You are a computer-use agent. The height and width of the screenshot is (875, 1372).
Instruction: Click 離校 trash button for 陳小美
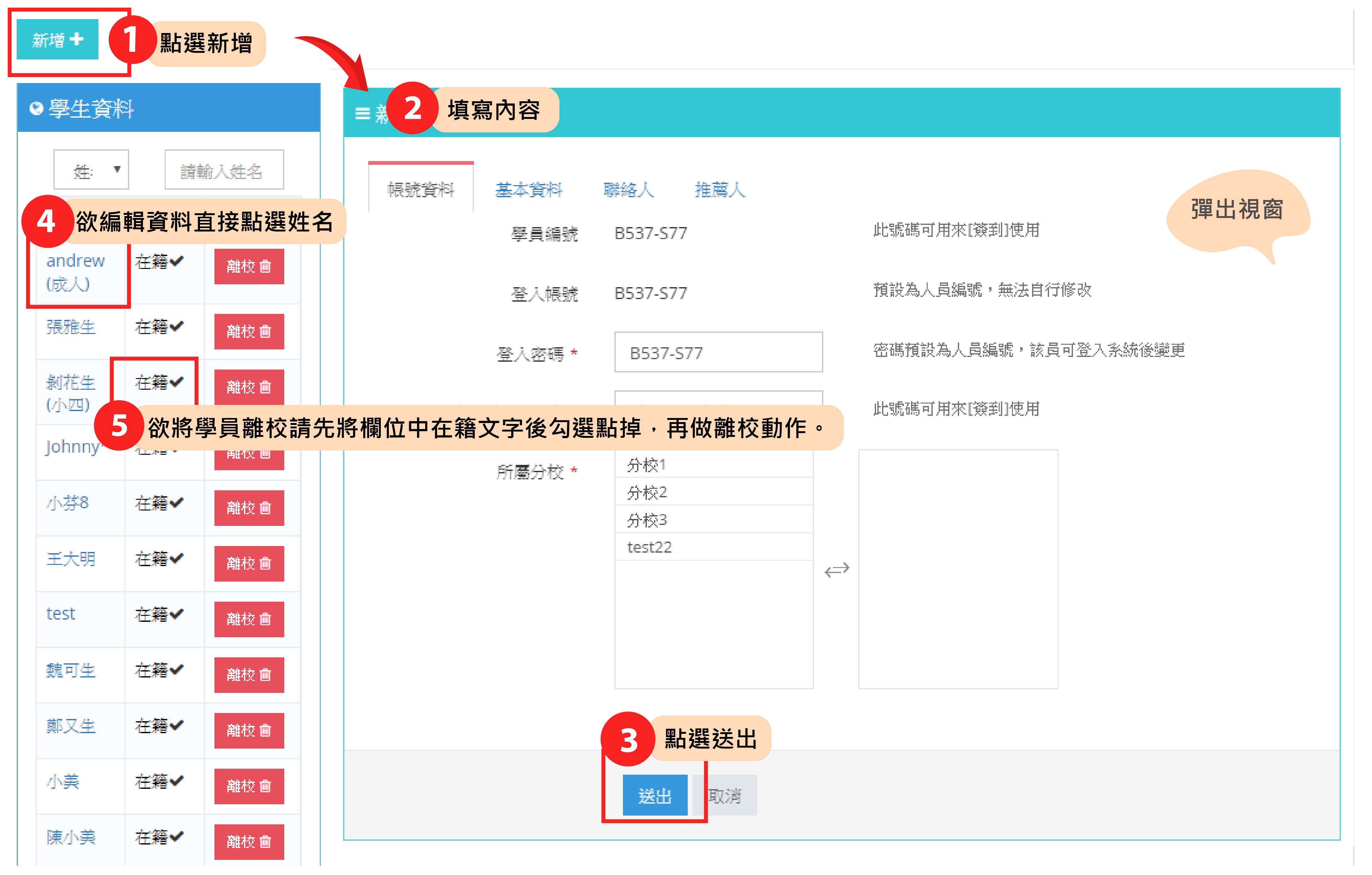pos(249,841)
